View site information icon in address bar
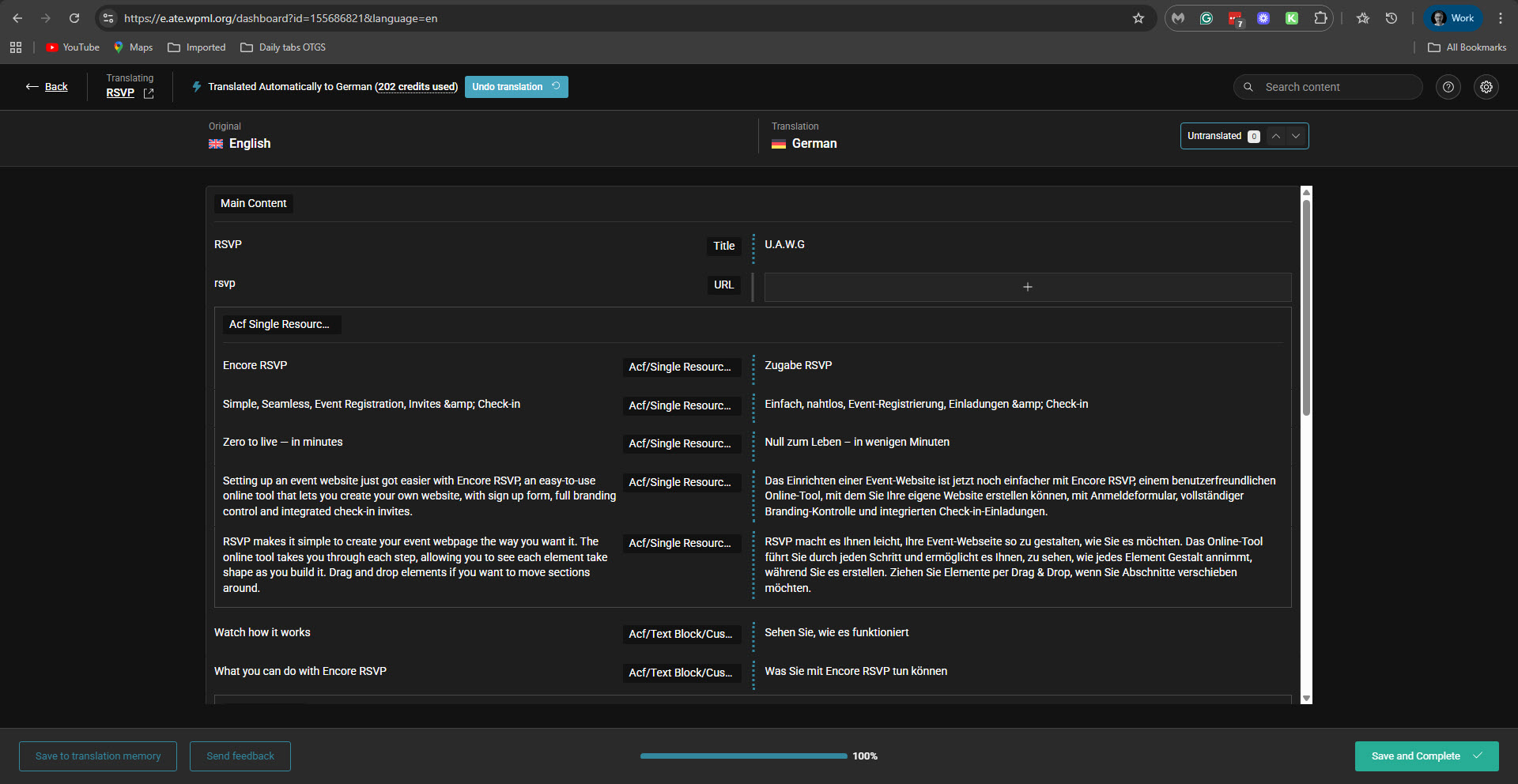1518x784 pixels. tap(109, 18)
